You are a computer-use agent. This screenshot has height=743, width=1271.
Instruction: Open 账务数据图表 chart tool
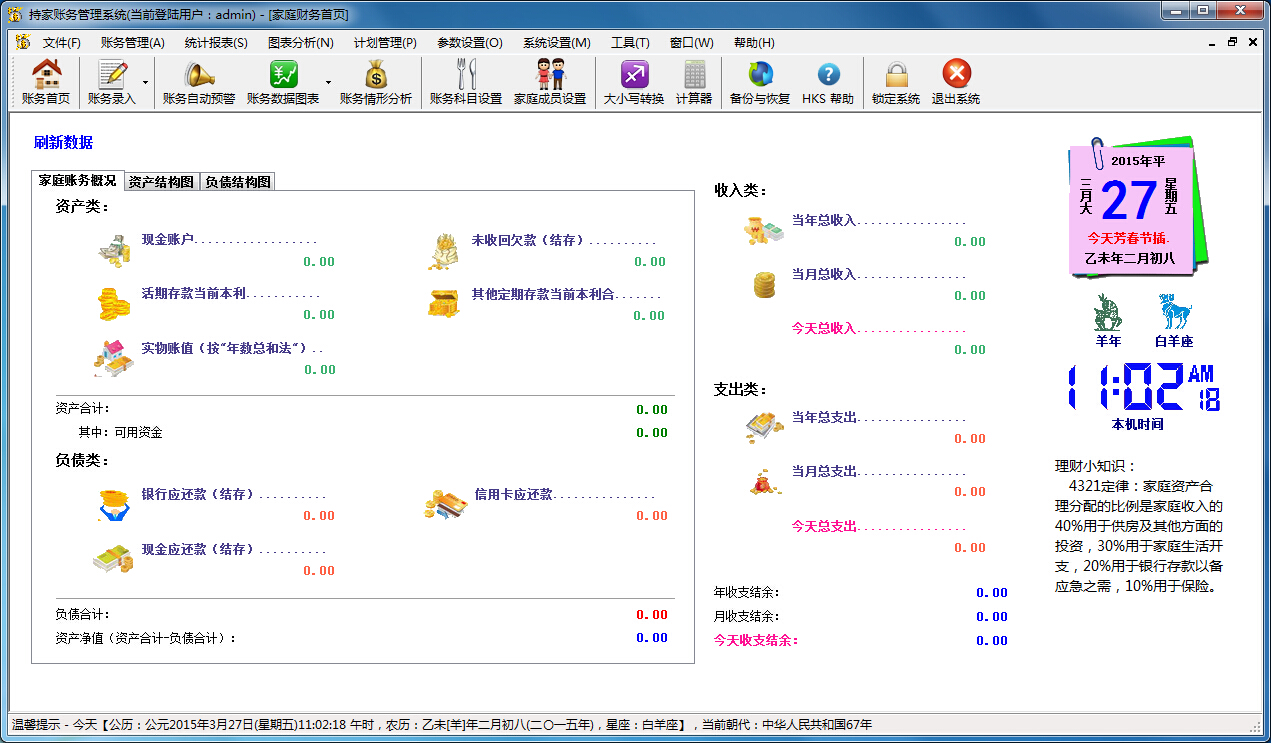pos(284,80)
